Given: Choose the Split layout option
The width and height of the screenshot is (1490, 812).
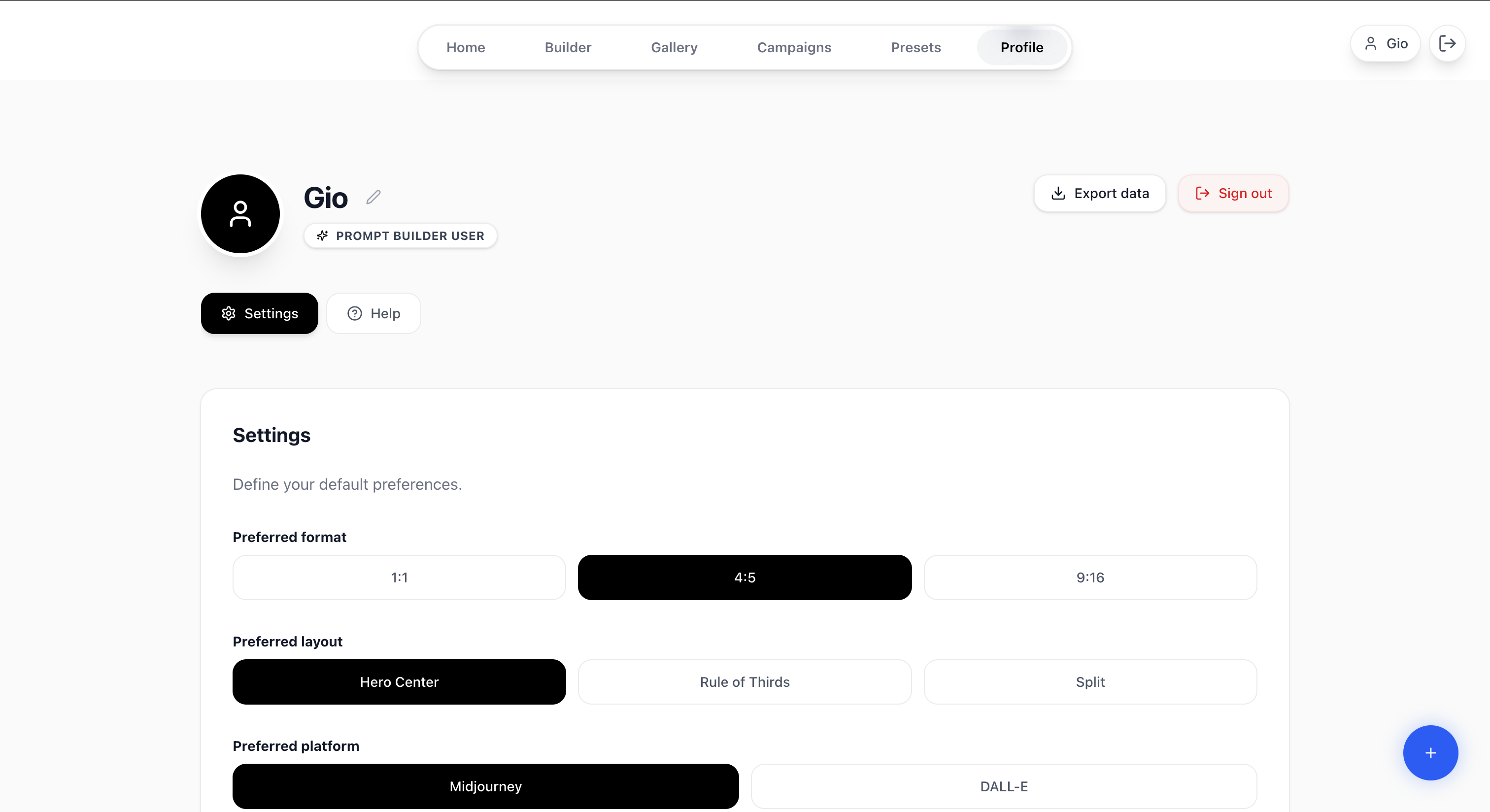Looking at the screenshot, I should pos(1090,682).
